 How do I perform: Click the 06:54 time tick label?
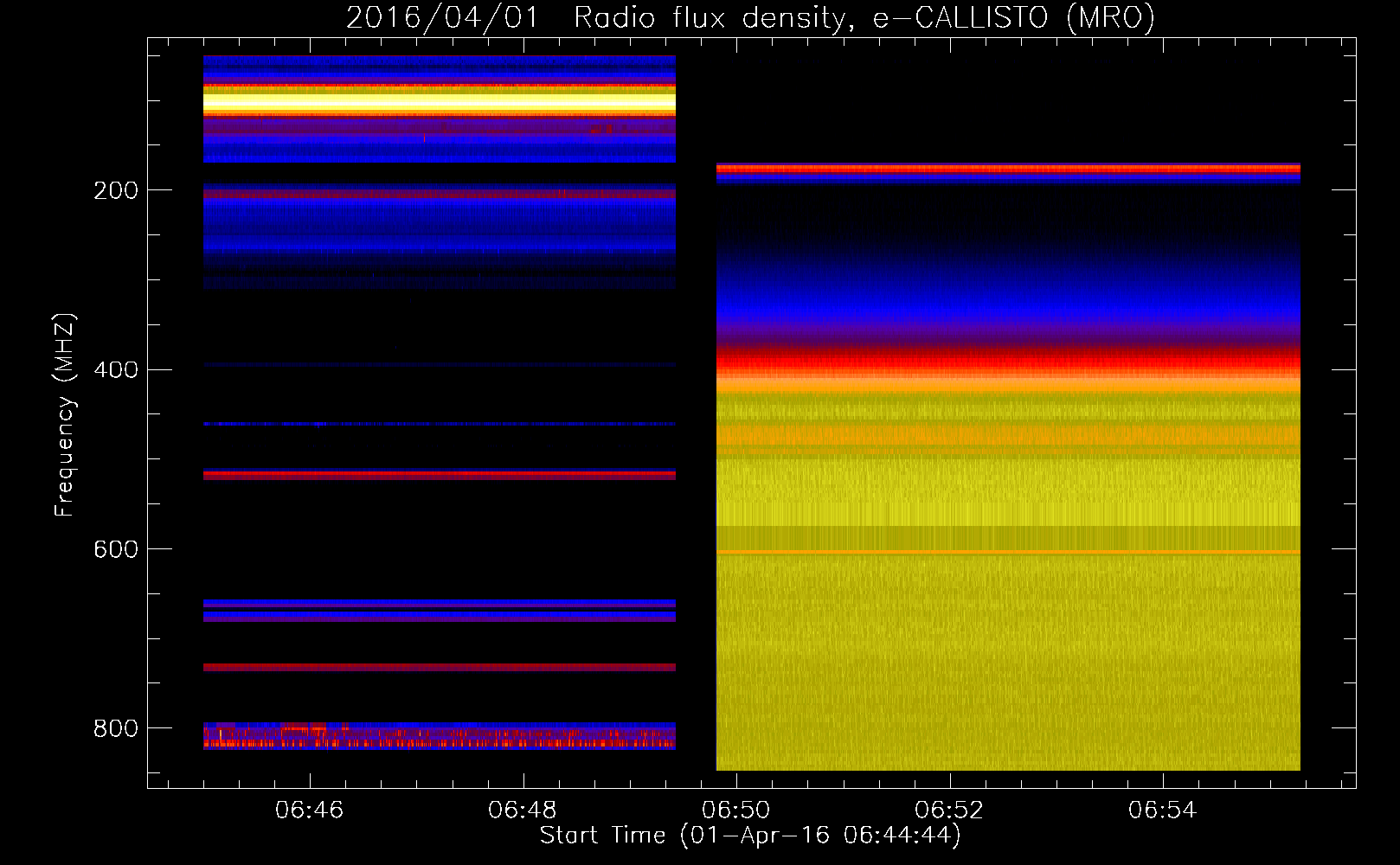(1162, 810)
